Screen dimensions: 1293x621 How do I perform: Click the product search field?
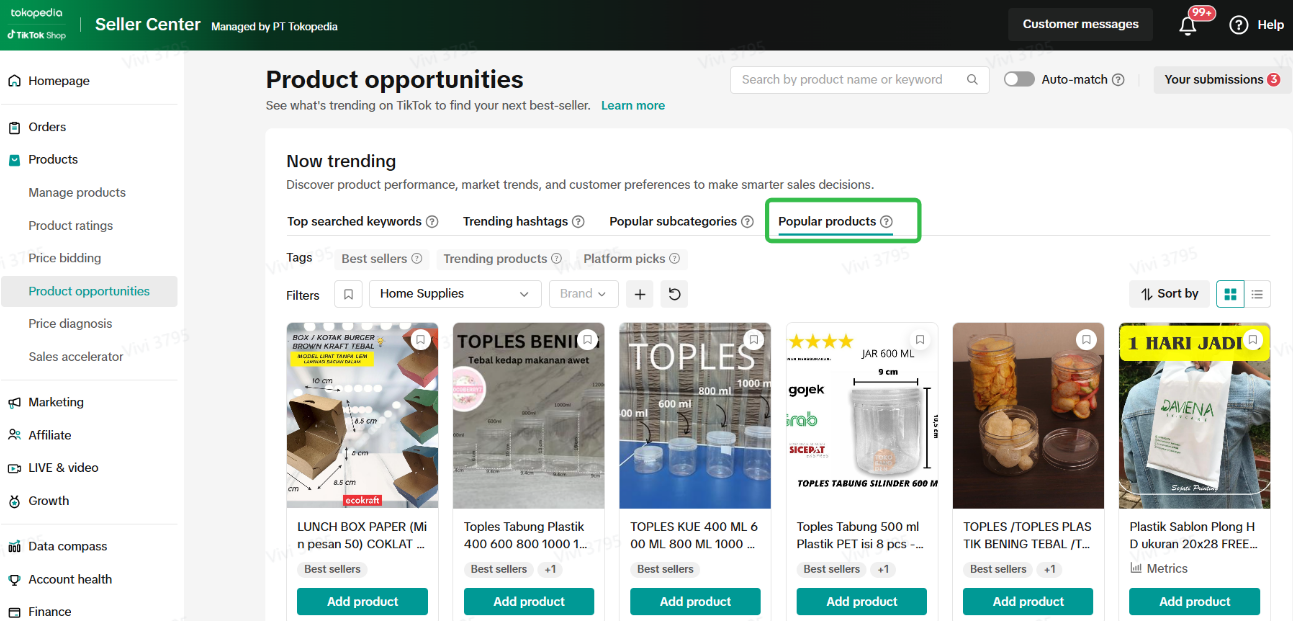[850, 80]
